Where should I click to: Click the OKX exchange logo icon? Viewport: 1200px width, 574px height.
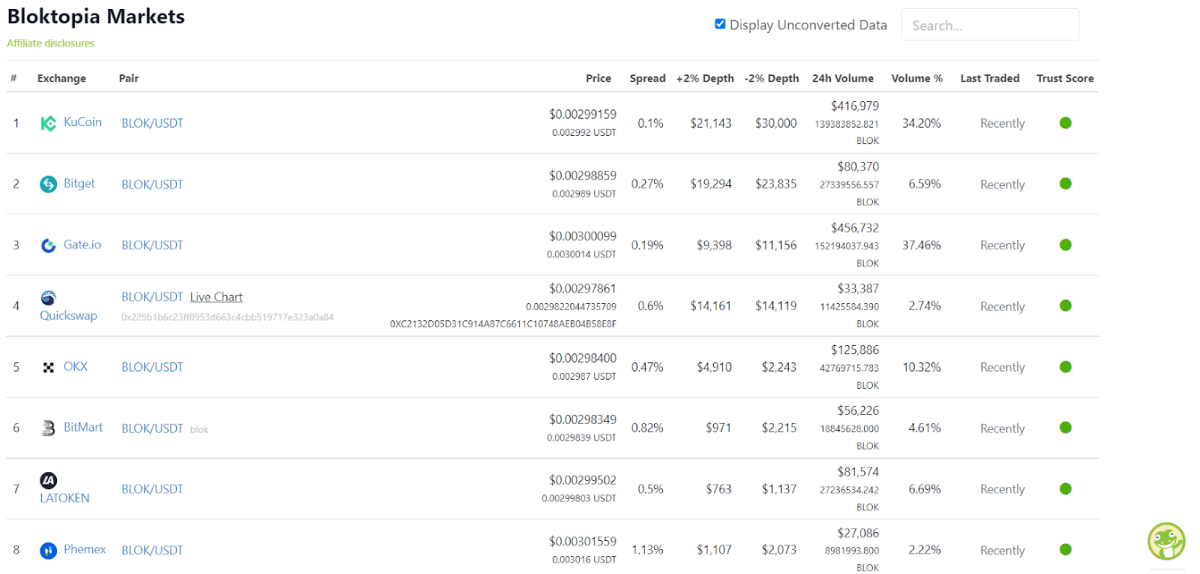48,367
